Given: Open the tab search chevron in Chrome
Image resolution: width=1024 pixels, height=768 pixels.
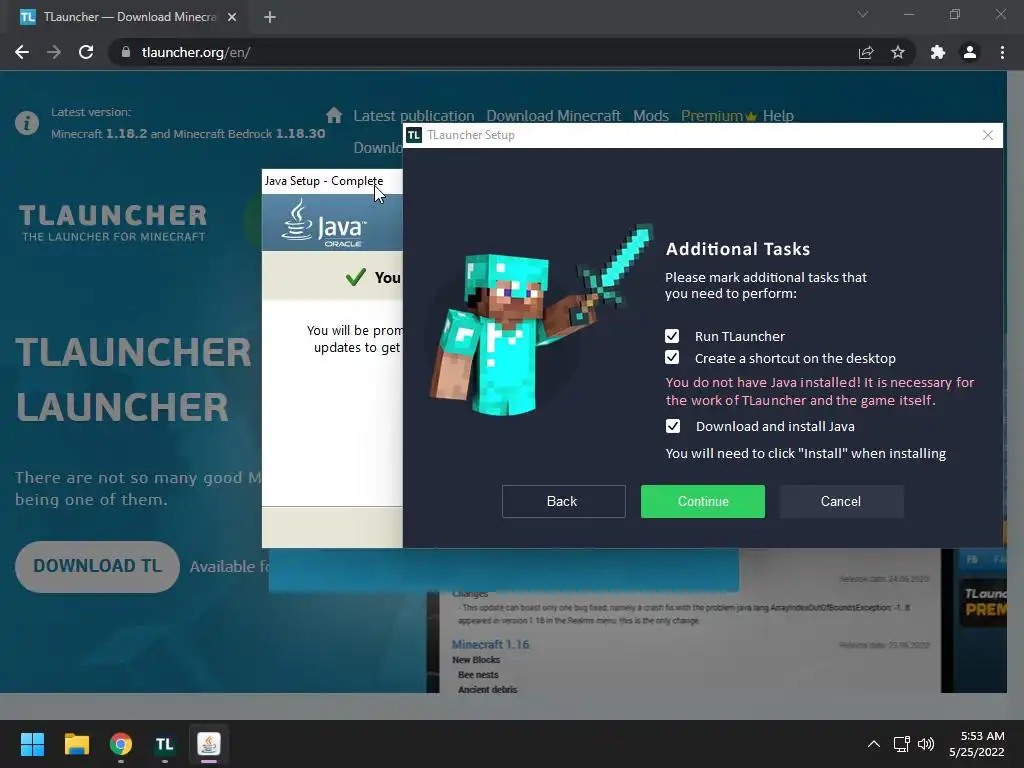Looking at the screenshot, I should click(x=863, y=14).
